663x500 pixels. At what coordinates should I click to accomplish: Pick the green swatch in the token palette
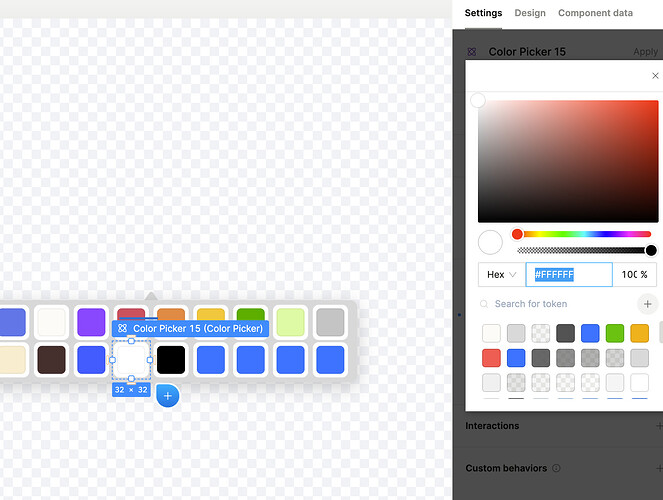pos(614,333)
